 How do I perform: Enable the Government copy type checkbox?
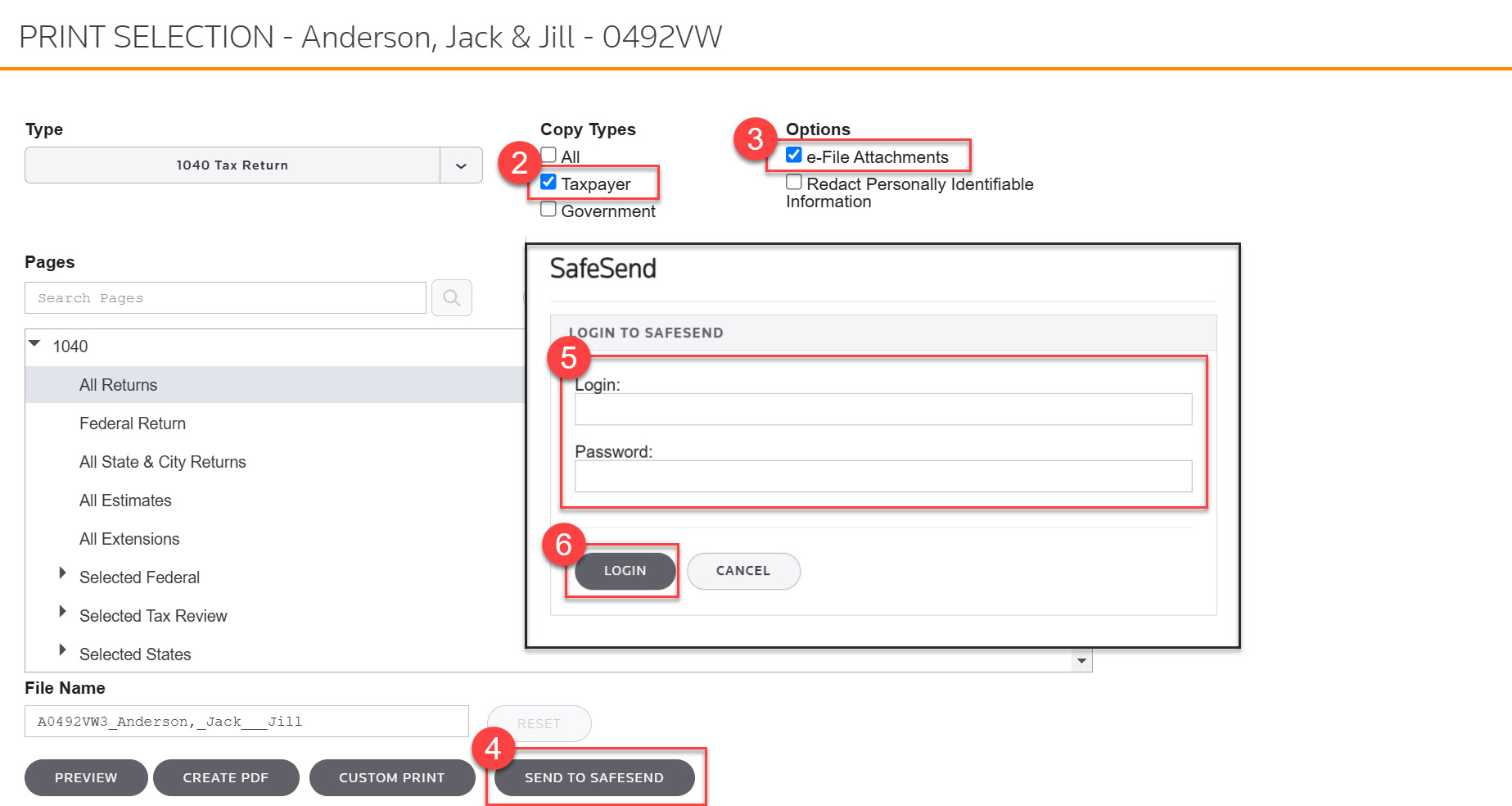click(x=548, y=210)
